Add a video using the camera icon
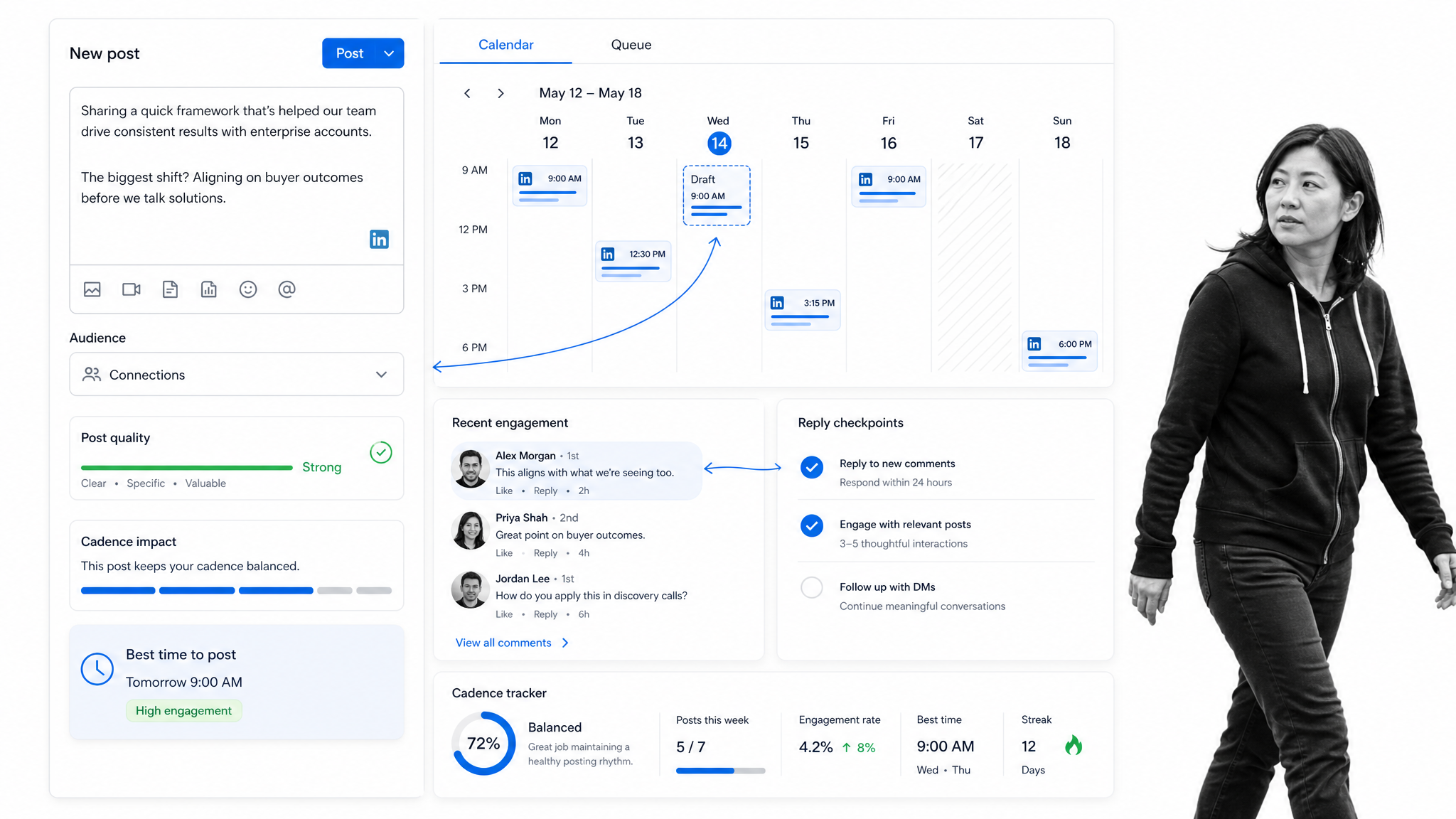1456x819 pixels. [132, 289]
